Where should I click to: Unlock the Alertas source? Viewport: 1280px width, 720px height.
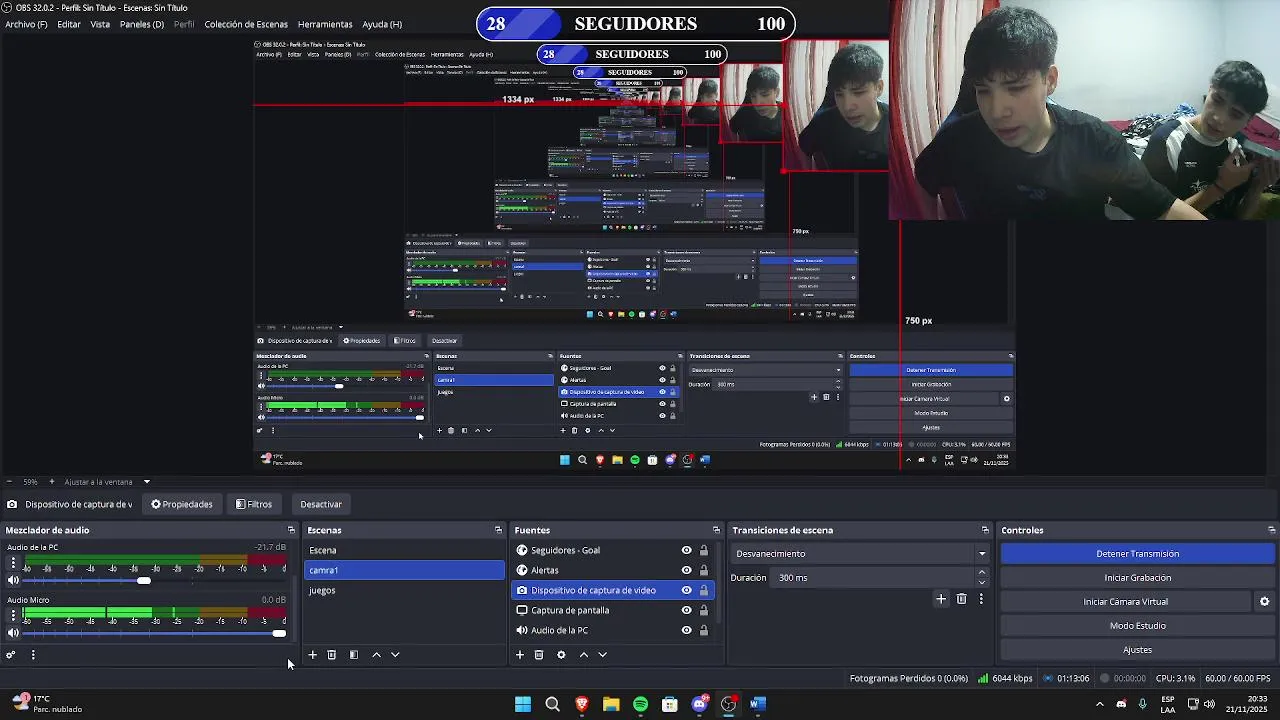click(704, 570)
